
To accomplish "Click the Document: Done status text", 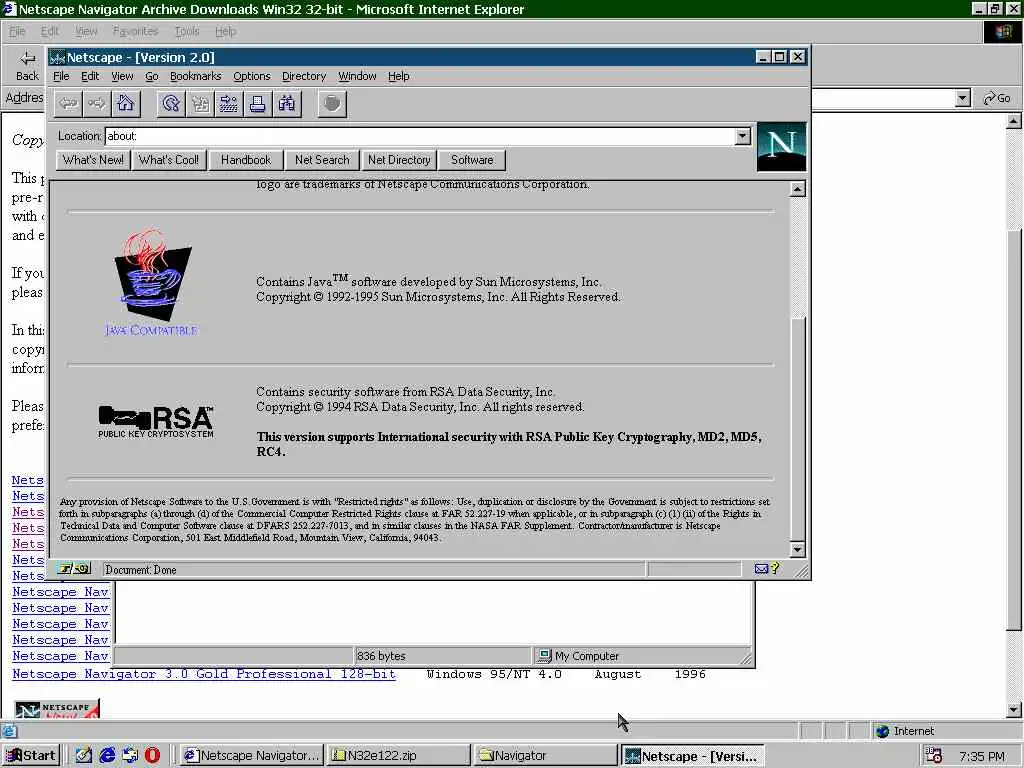I will tap(141, 569).
